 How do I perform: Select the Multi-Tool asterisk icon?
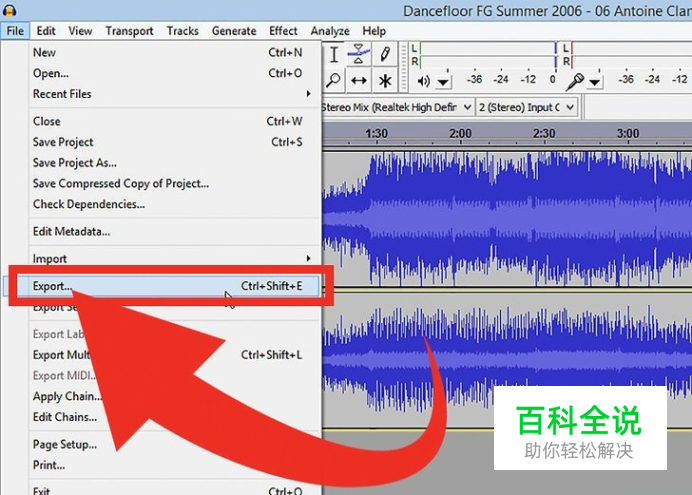pyautogui.click(x=385, y=81)
